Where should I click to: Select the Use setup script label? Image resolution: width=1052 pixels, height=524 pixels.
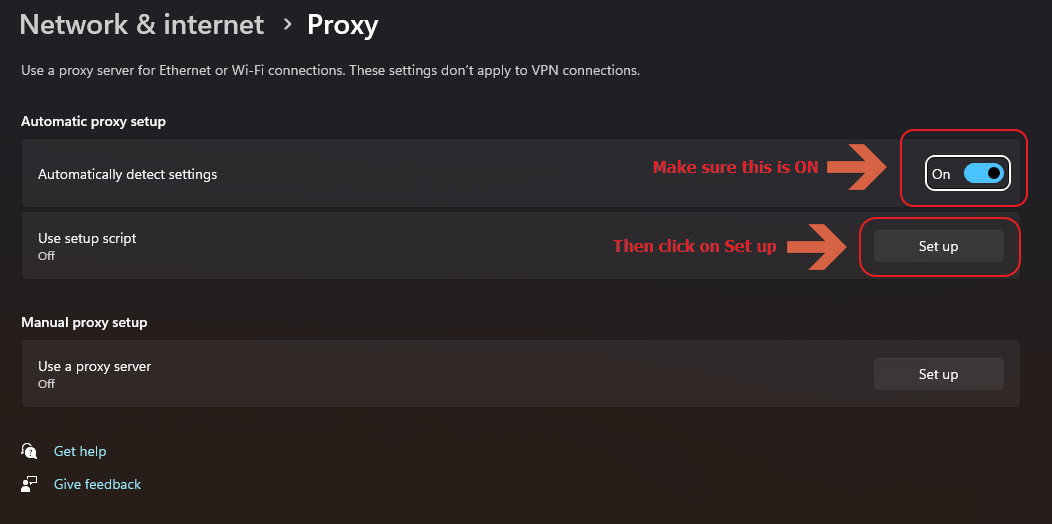point(87,239)
